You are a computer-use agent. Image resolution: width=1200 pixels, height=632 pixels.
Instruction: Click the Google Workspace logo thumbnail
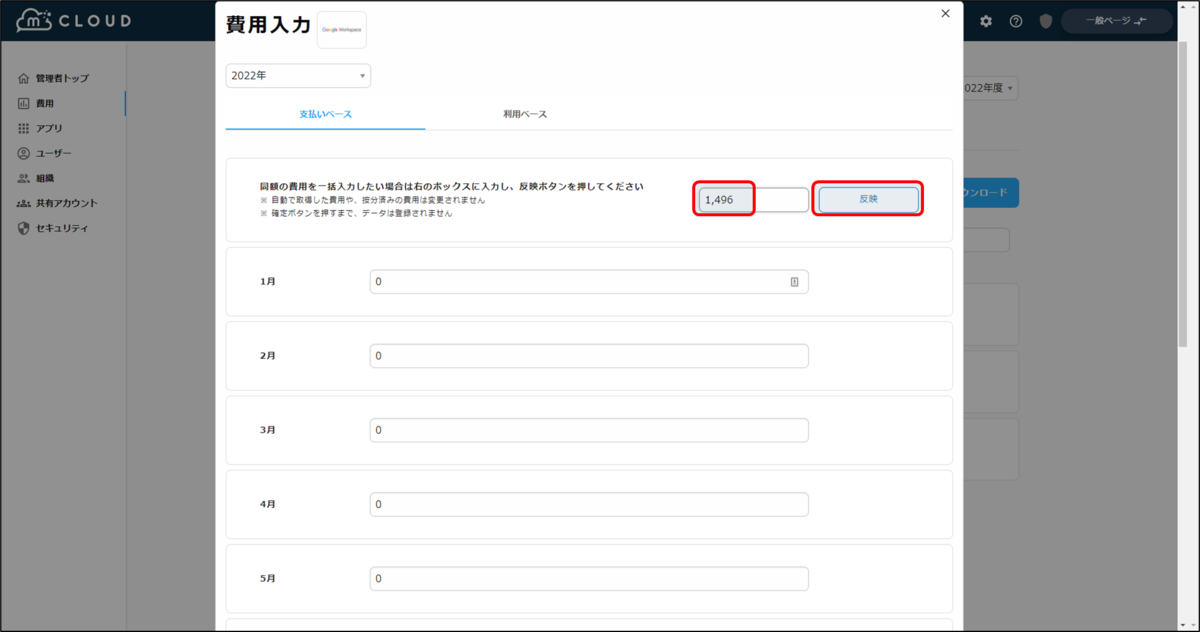342,30
